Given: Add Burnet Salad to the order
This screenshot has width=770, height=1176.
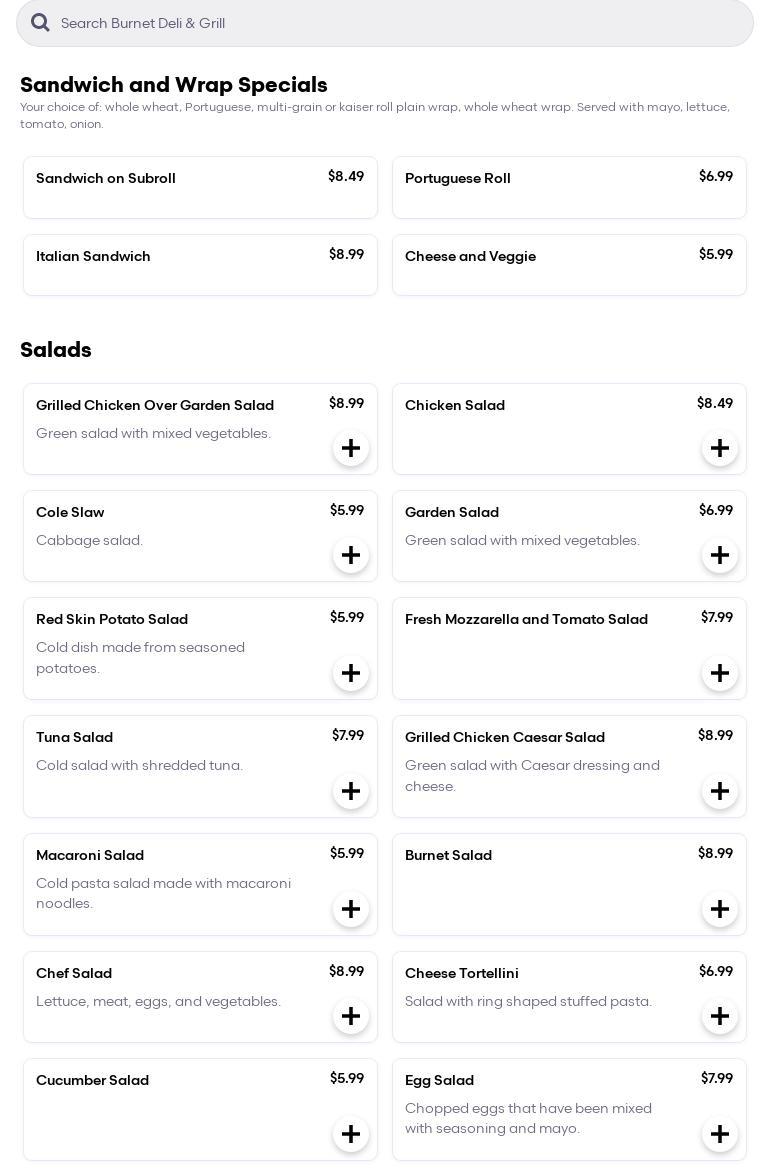Looking at the screenshot, I should (x=720, y=909).
